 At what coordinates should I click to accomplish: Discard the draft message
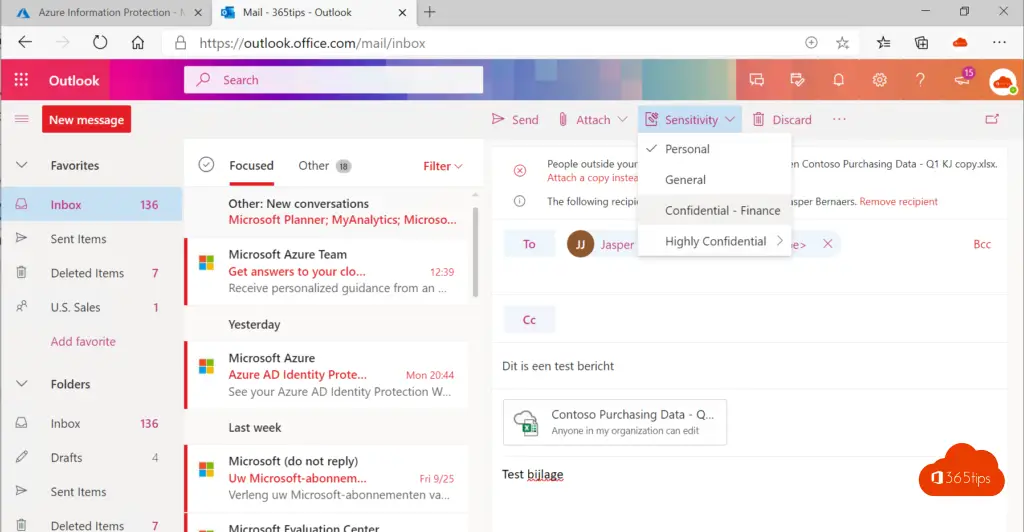782,119
